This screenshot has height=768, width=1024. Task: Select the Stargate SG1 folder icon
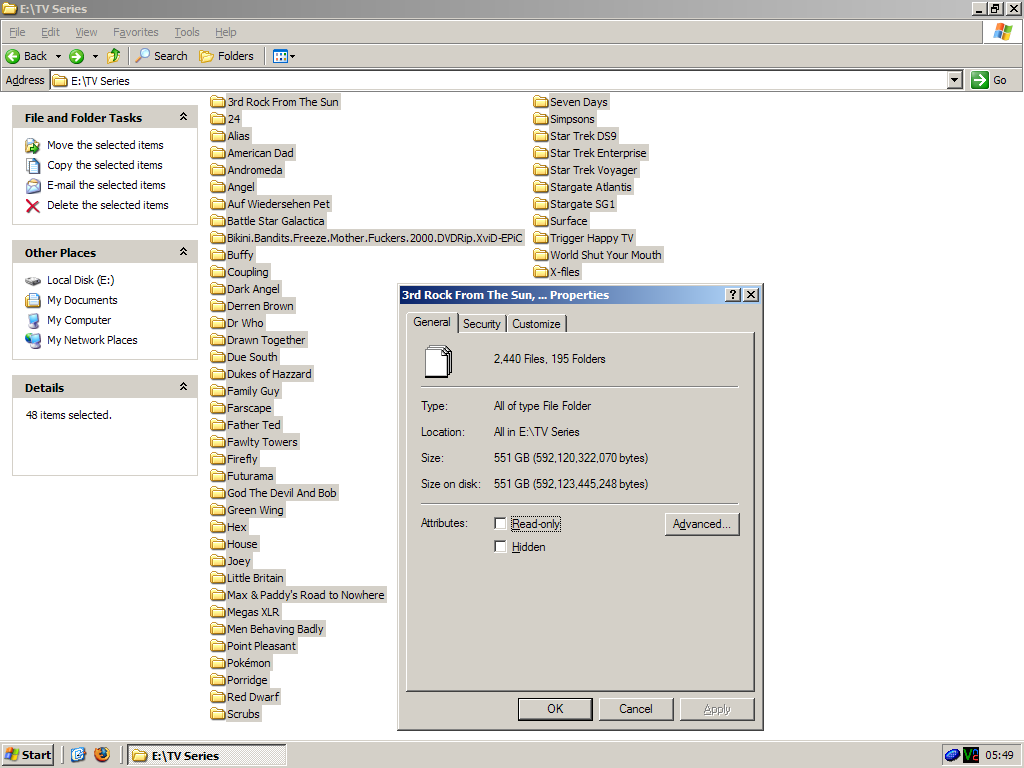(x=540, y=204)
